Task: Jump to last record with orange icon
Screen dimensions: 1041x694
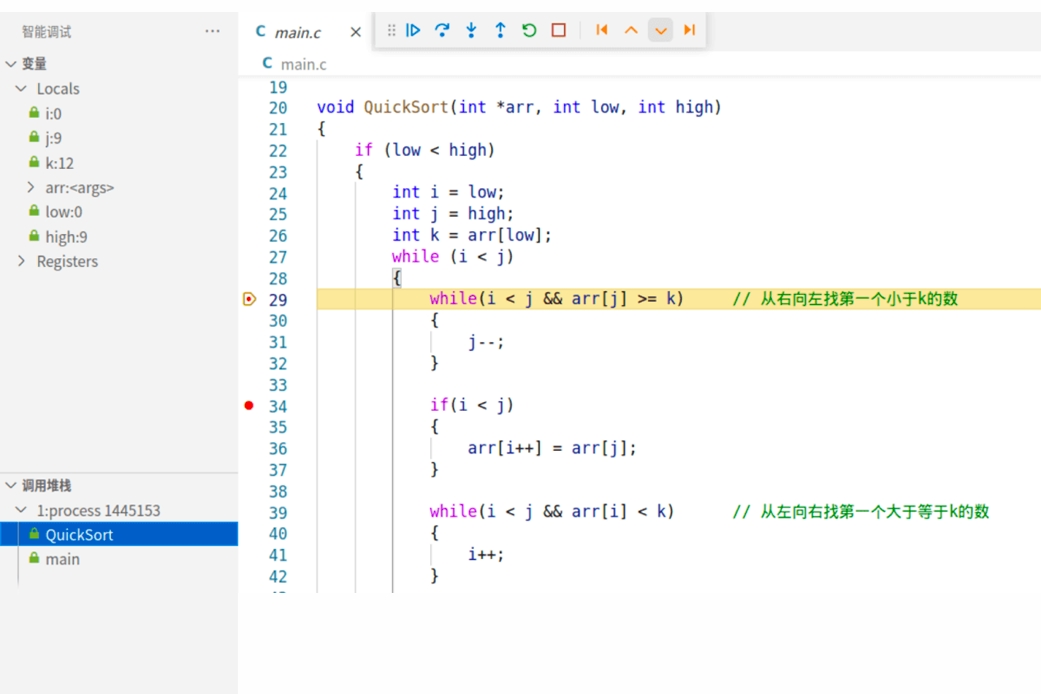Action: [x=690, y=30]
